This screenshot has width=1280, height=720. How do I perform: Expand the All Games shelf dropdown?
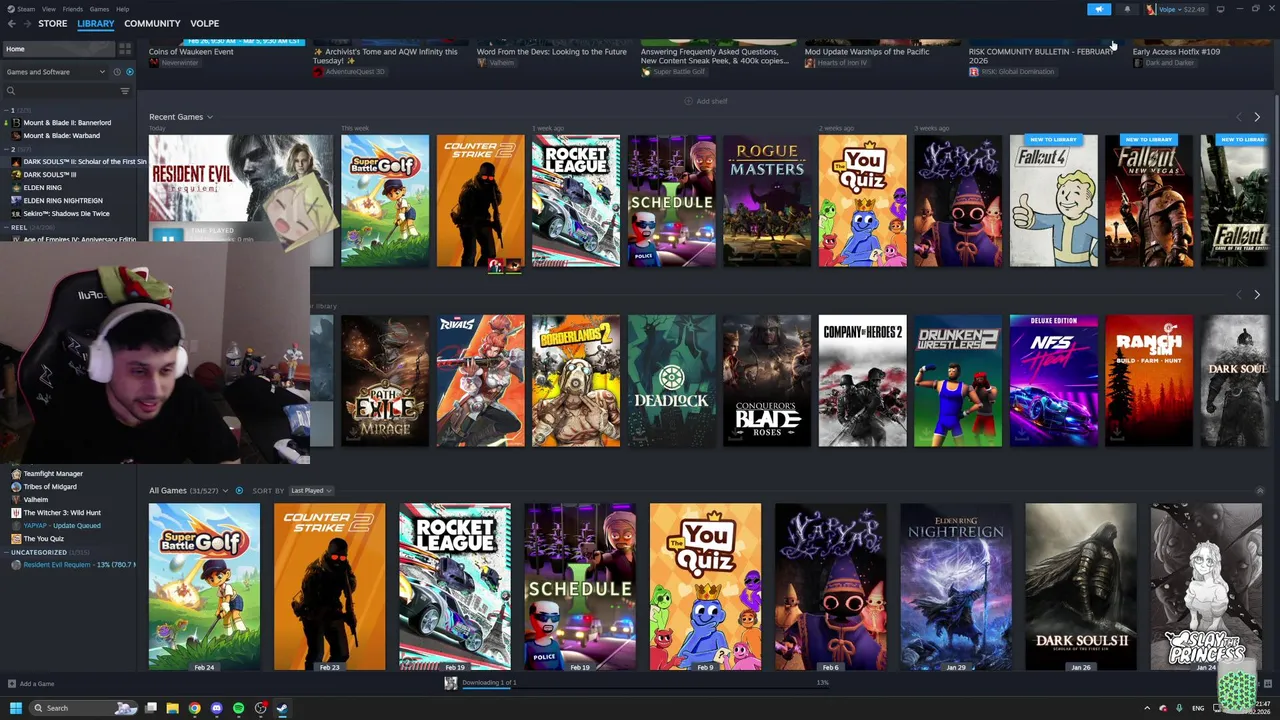225,491
